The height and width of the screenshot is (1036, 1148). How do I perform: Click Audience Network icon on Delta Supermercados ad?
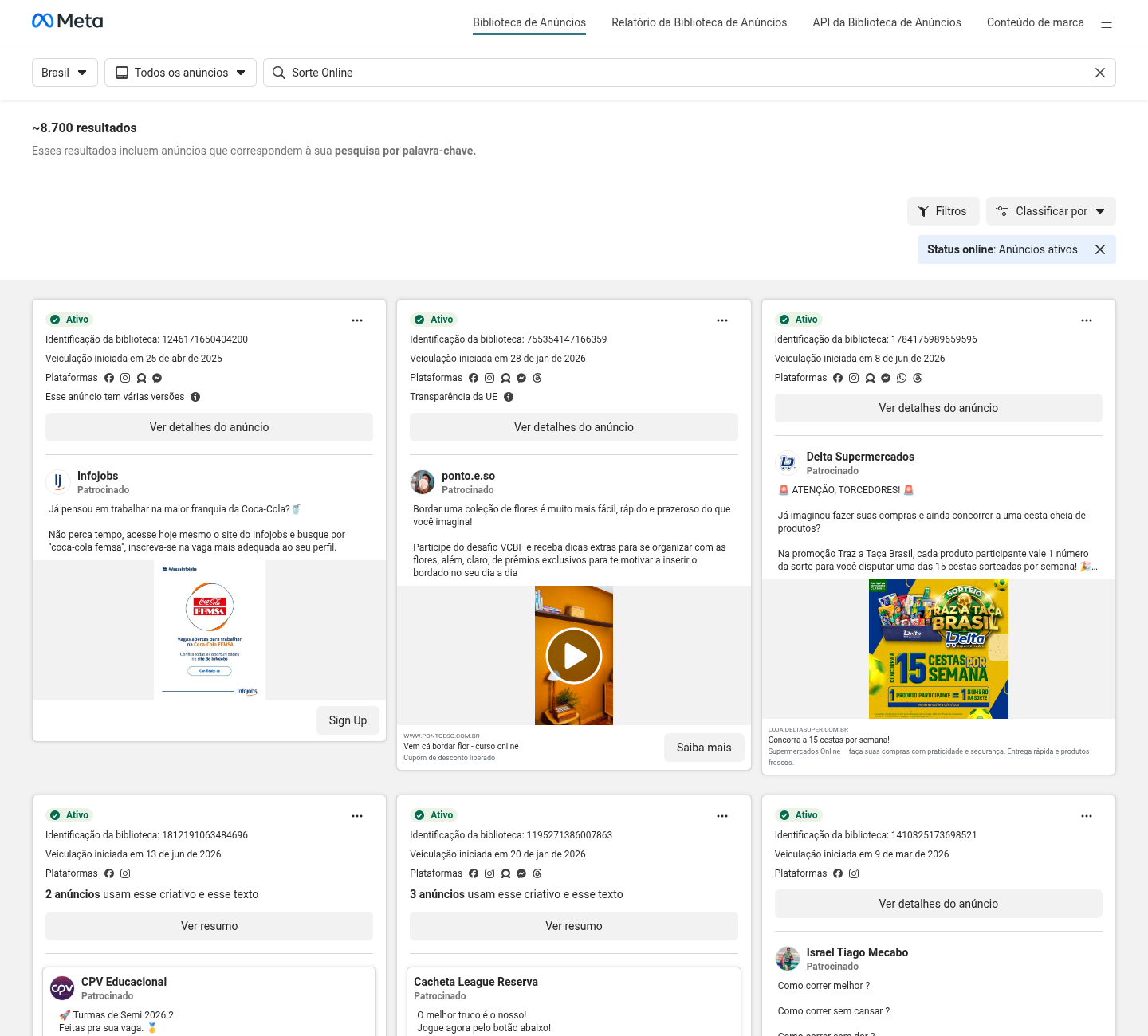coord(870,378)
